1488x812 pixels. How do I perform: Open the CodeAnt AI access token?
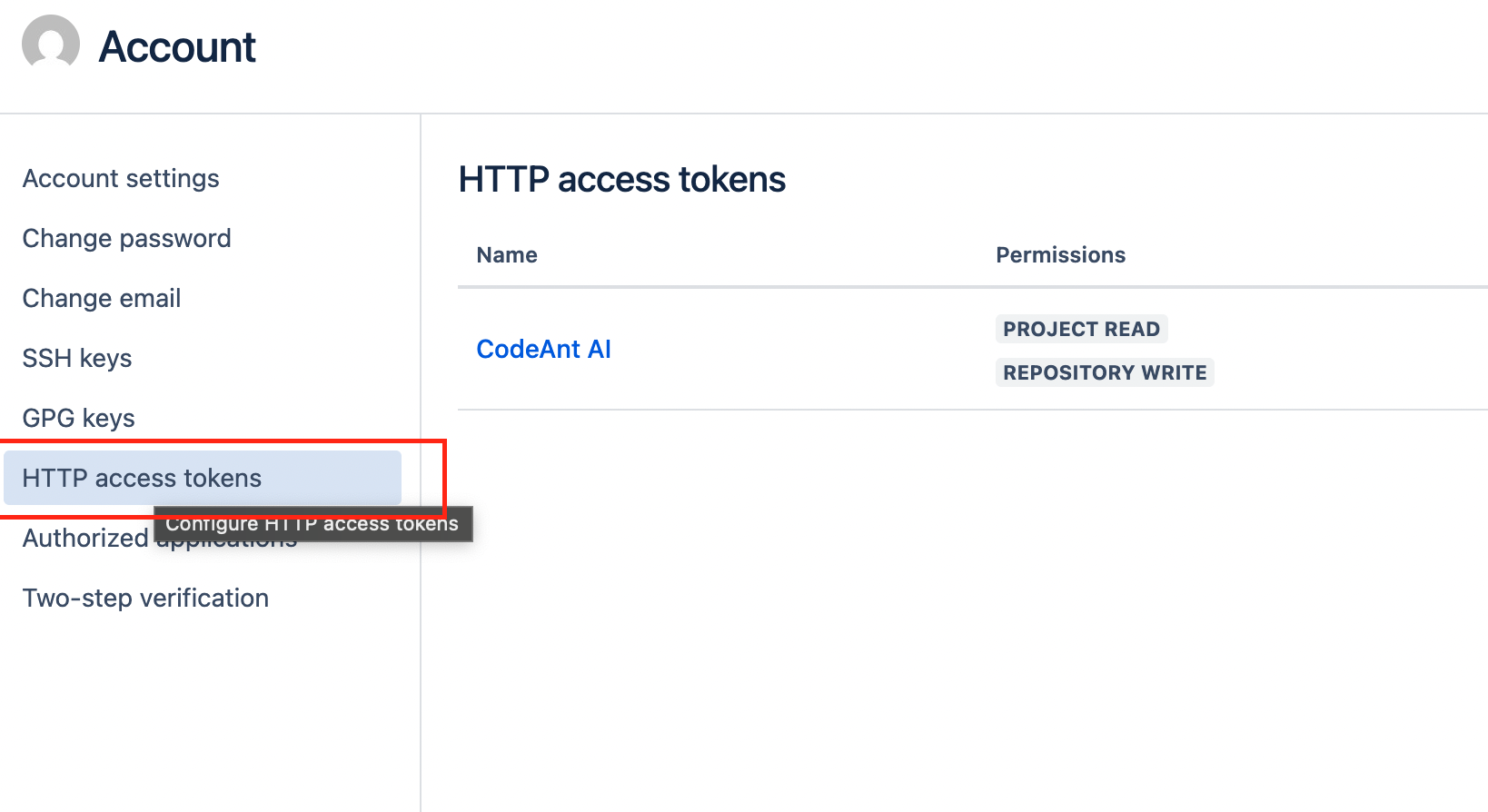(x=543, y=349)
